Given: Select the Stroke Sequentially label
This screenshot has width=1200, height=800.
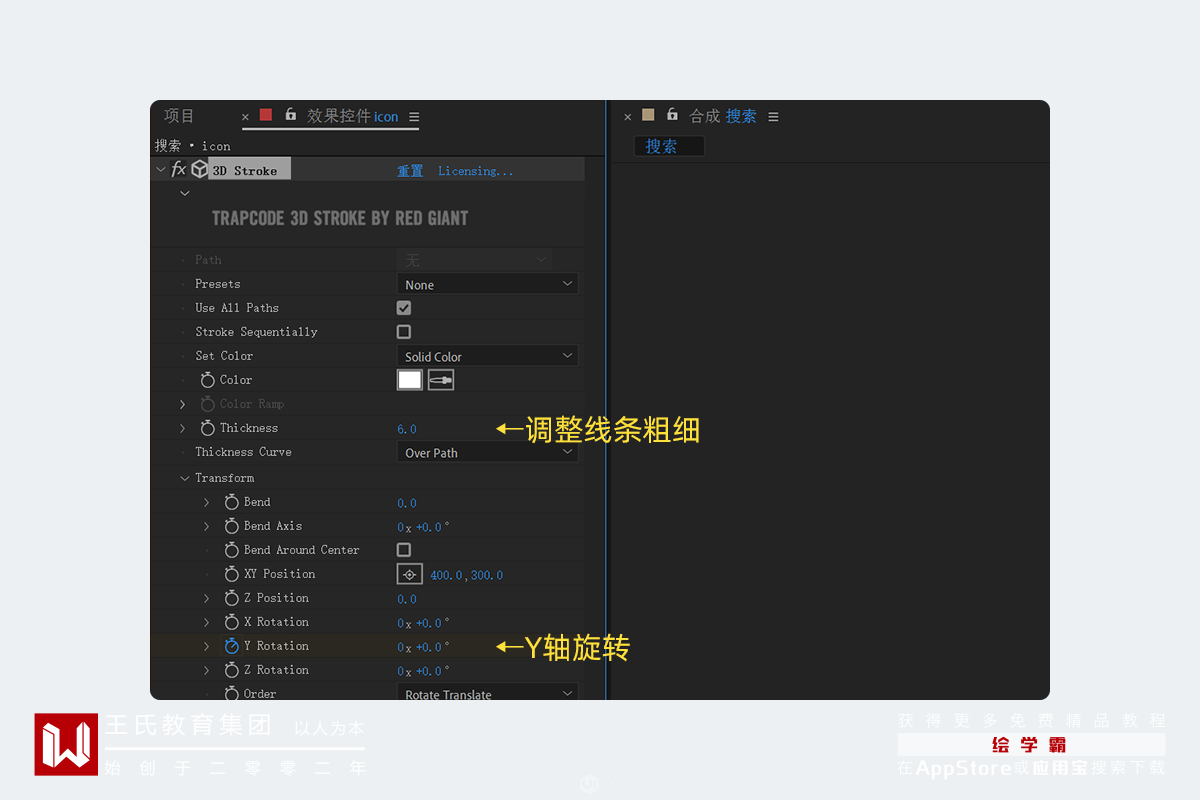Looking at the screenshot, I should (256, 332).
